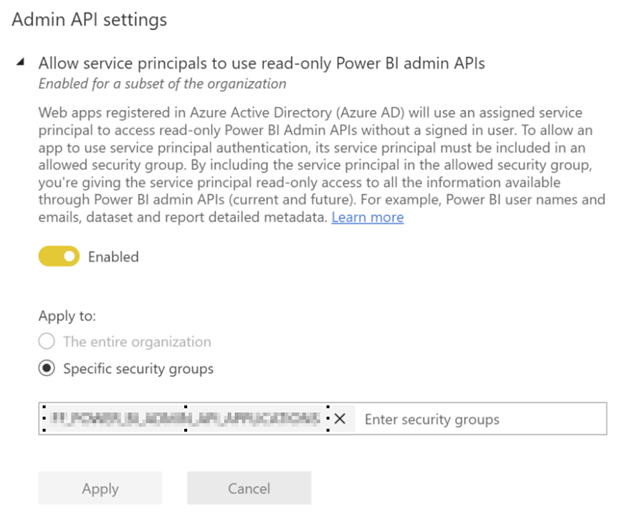Select The entire organization radio option
Screen dimensions: 624x522
click(47, 341)
